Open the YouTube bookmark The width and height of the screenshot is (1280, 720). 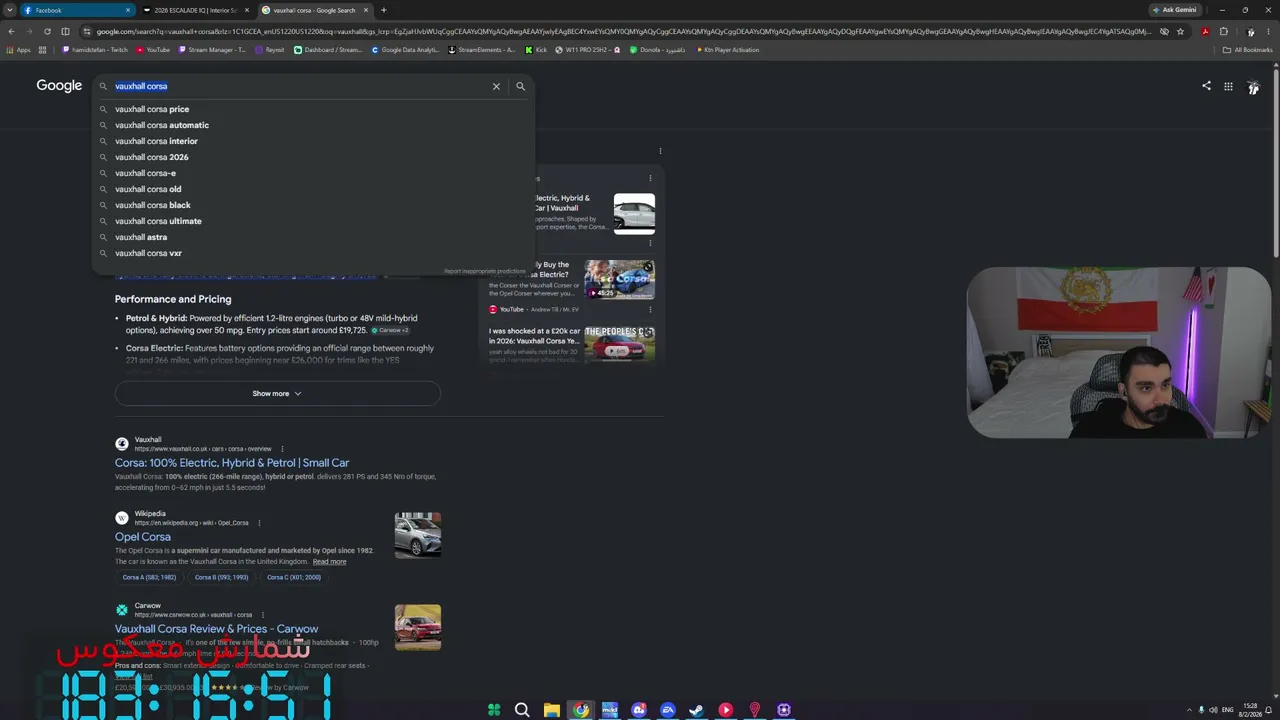point(153,50)
